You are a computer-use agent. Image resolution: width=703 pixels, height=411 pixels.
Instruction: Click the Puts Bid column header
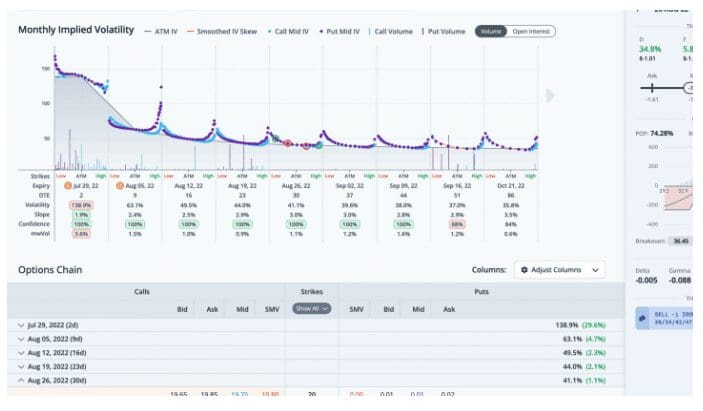coord(388,309)
